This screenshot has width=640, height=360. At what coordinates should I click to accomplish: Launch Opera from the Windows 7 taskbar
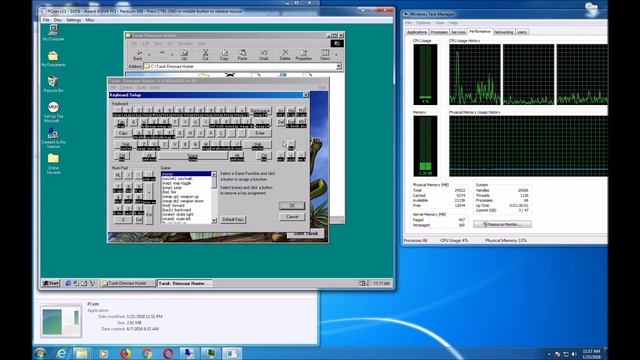(168, 353)
